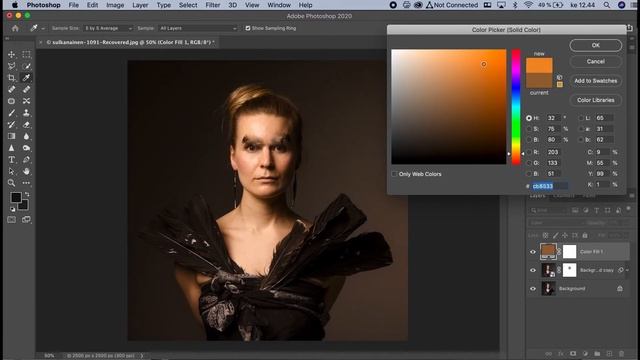The height and width of the screenshot is (360, 640).
Task: Open the Eyedropper tool preset picker
Action: click(x=37, y=28)
